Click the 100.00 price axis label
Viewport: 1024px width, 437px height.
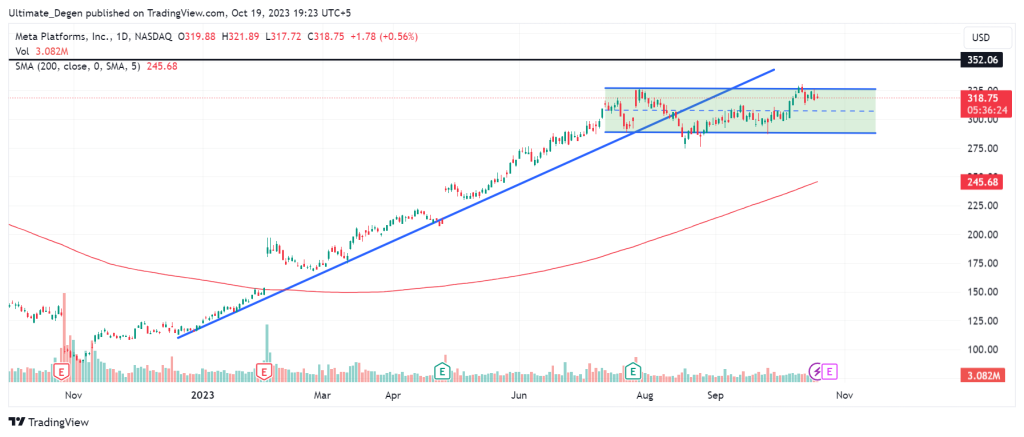pos(982,349)
